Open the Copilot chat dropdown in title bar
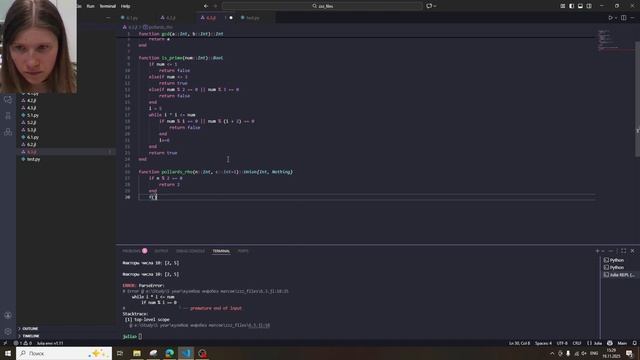640x360 pixels. point(431,6)
